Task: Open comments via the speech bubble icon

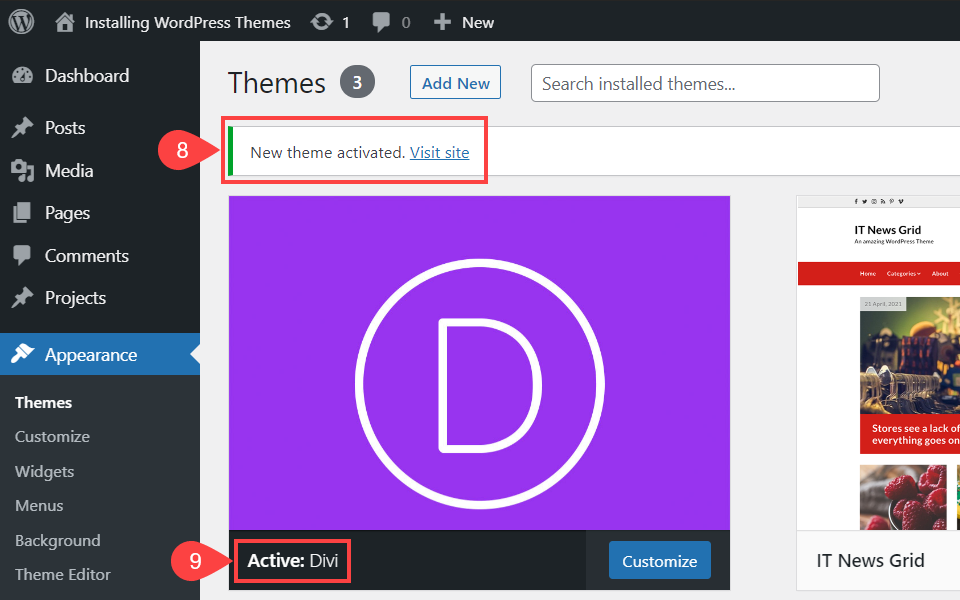Action: tap(383, 21)
